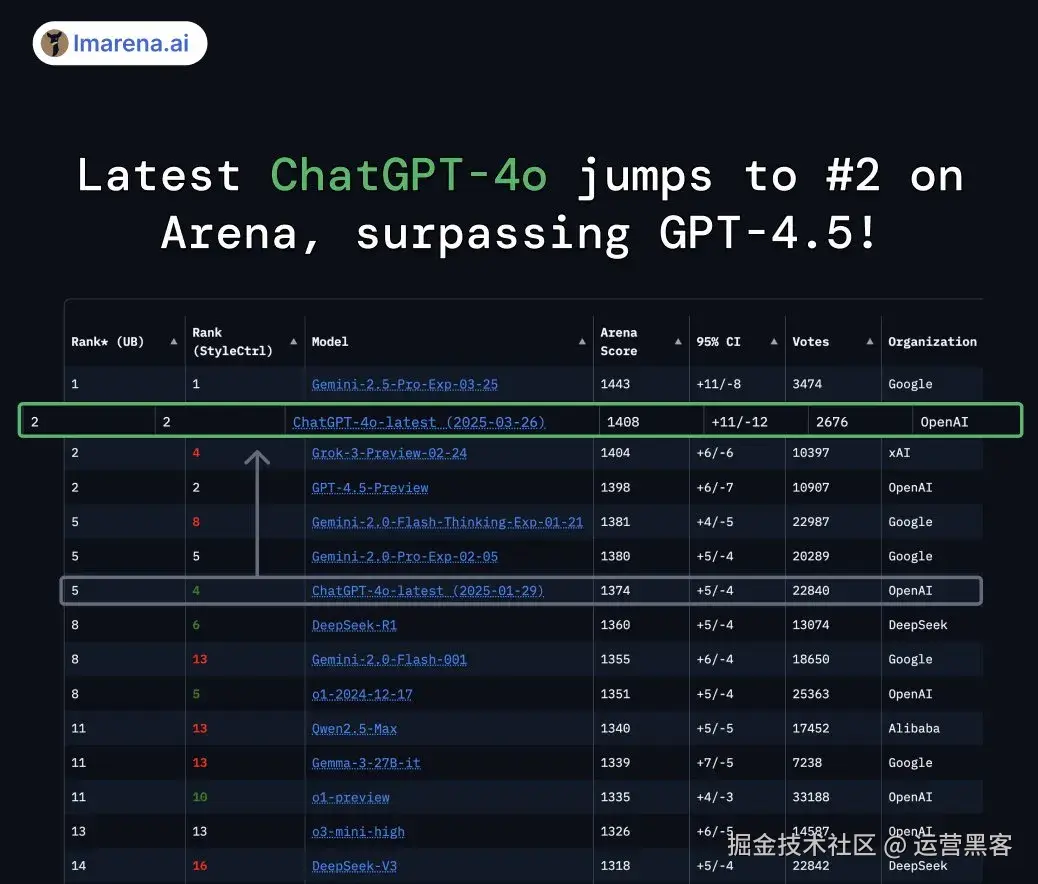This screenshot has height=884, width=1038.
Task: Click the Model column header text
Action: (330, 342)
